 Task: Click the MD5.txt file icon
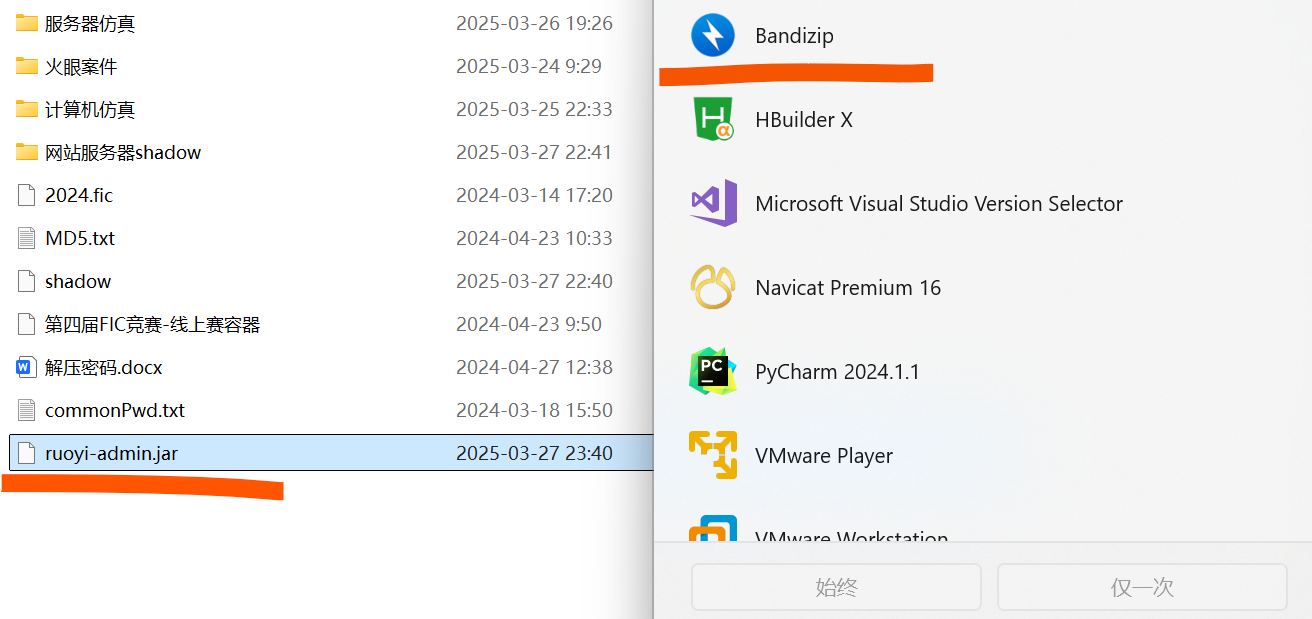point(27,238)
